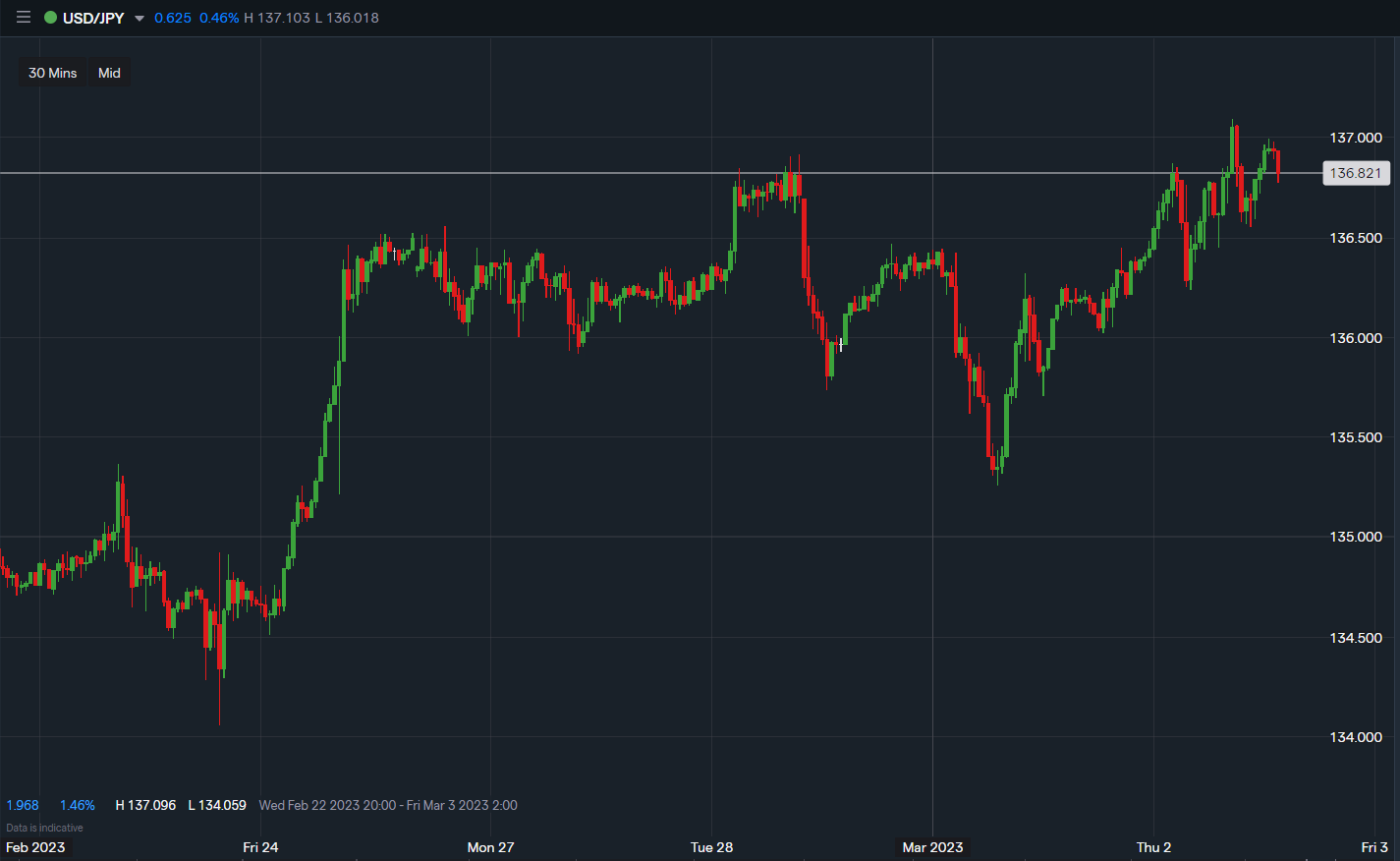Select the 135.500 price axis label
The width and height of the screenshot is (1400, 861).
pyautogui.click(x=1356, y=437)
